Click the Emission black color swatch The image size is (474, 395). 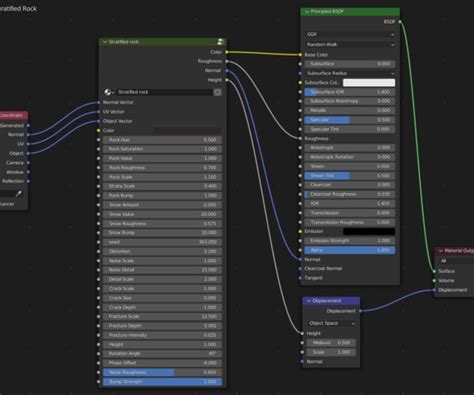coord(369,231)
